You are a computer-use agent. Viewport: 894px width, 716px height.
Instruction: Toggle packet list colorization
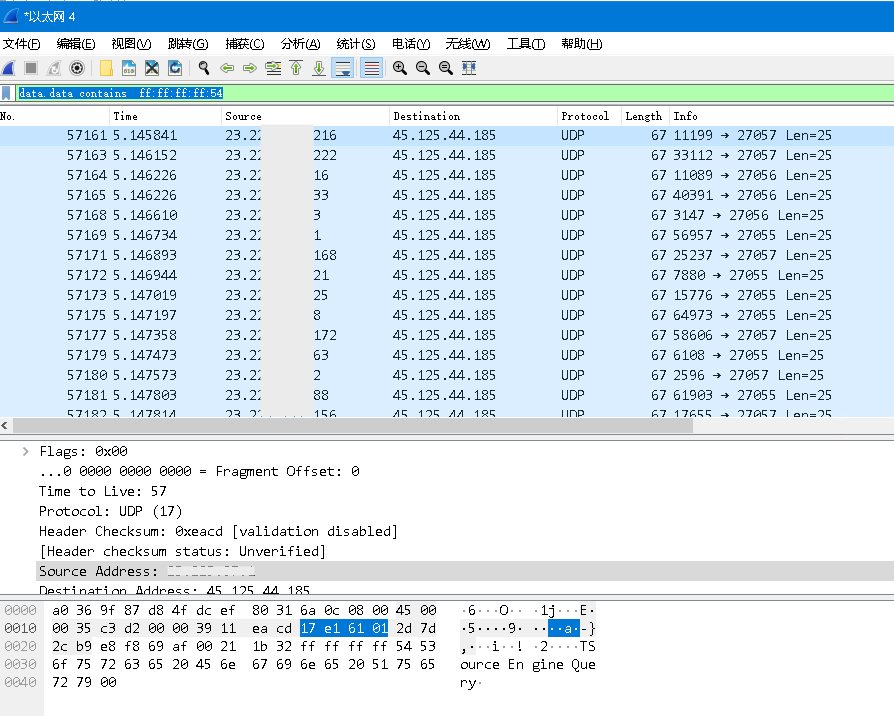[371, 68]
